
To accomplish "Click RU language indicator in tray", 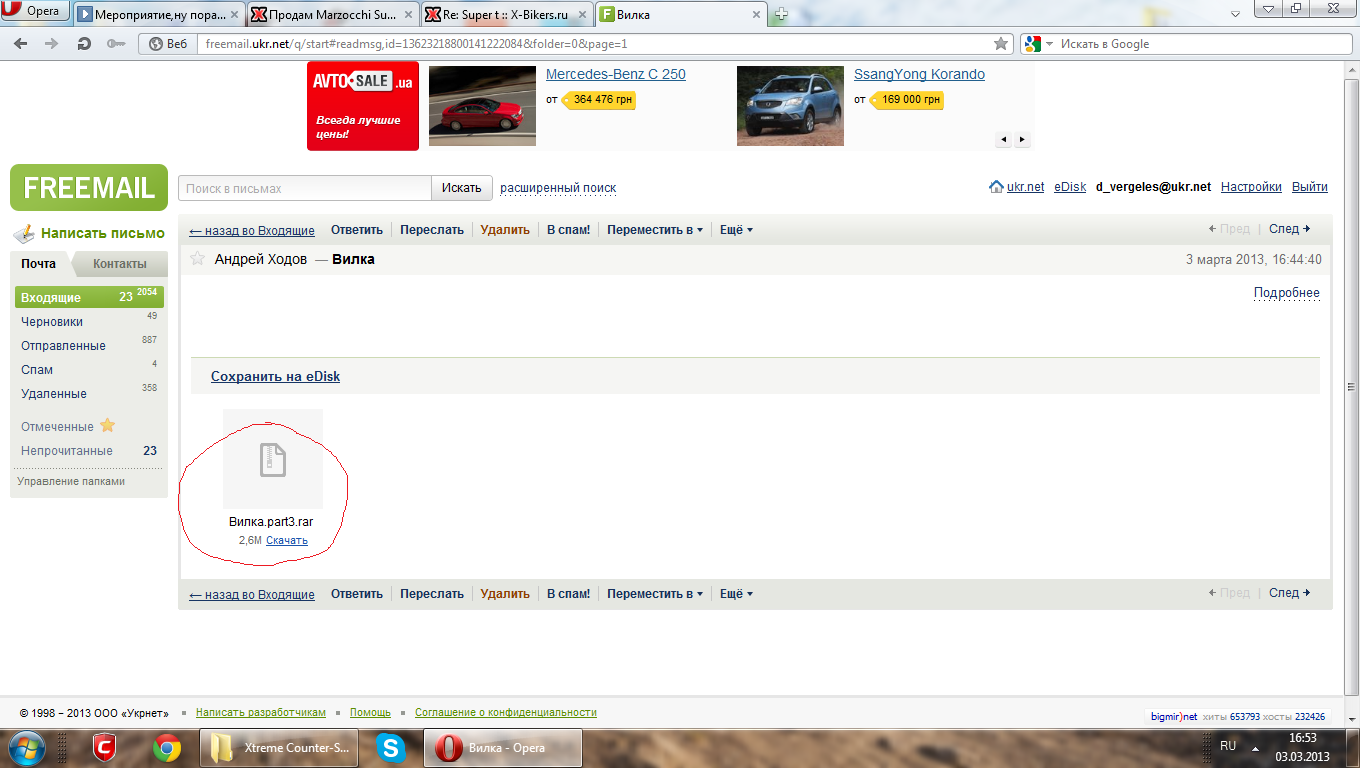I will (1228, 746).
